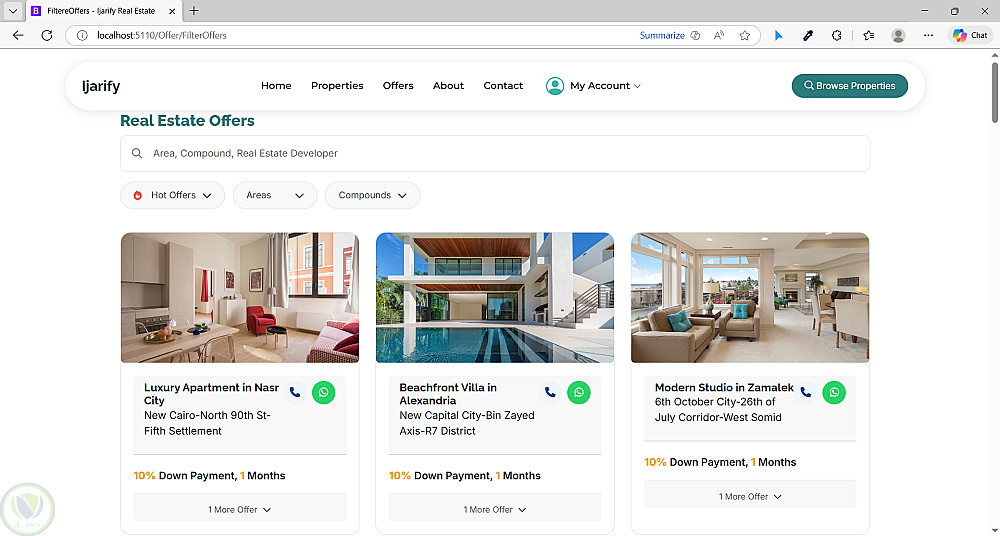
Task: Click the Modern Studio in Zamalek title
Action: [x=724, y=387]
